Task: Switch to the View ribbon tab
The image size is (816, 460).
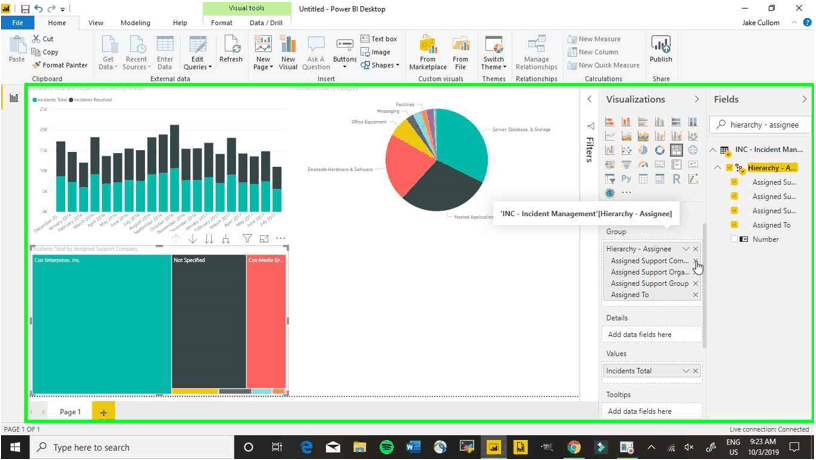Action: pyautogui.click(x=96, y=23)
